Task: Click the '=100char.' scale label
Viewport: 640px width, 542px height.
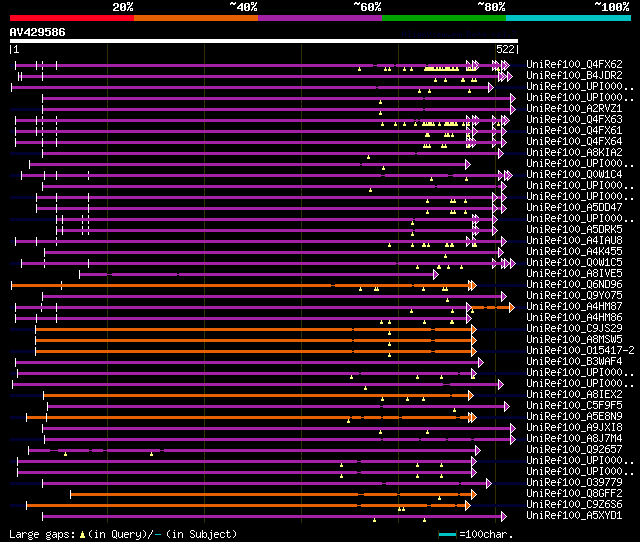Action: click(x=486, y=534)
